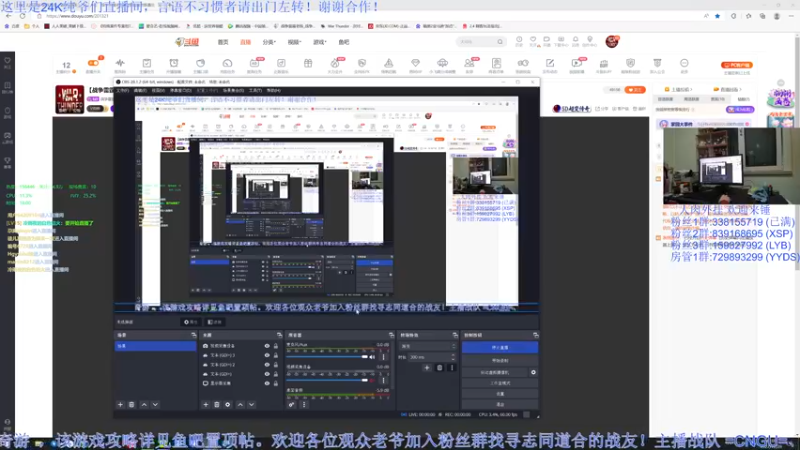
Task: Select 文本(GDI+) source row in Sources list
Action: 240,374
